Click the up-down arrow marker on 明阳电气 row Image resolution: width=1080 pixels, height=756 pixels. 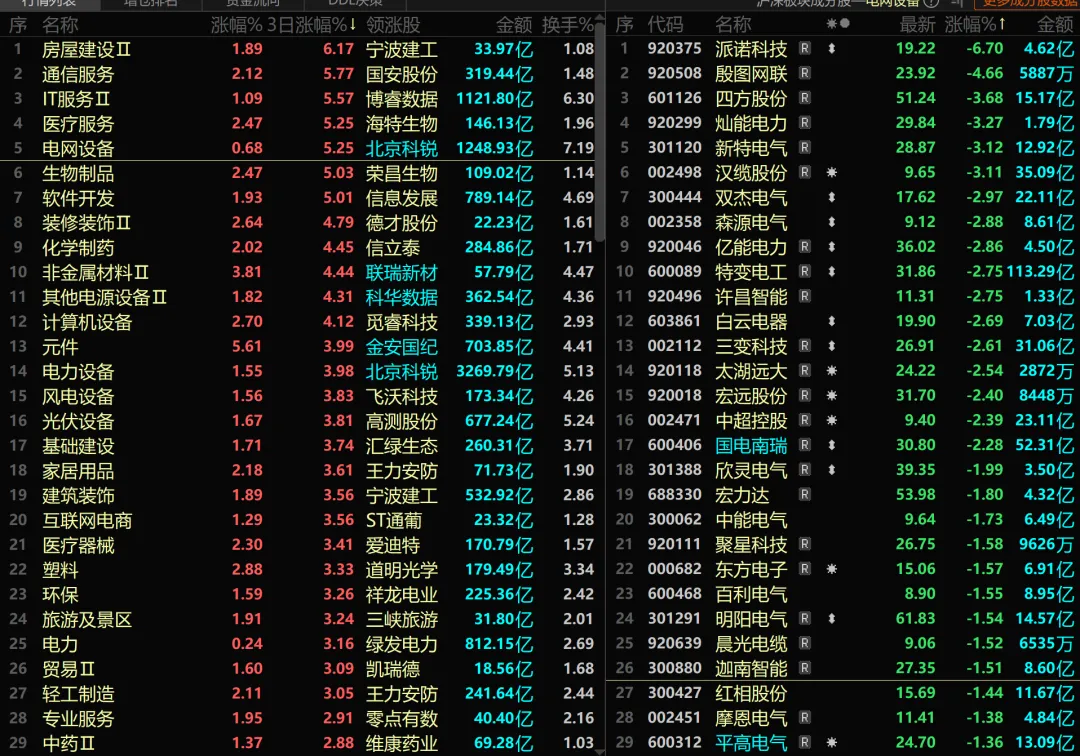coord(831,618)
